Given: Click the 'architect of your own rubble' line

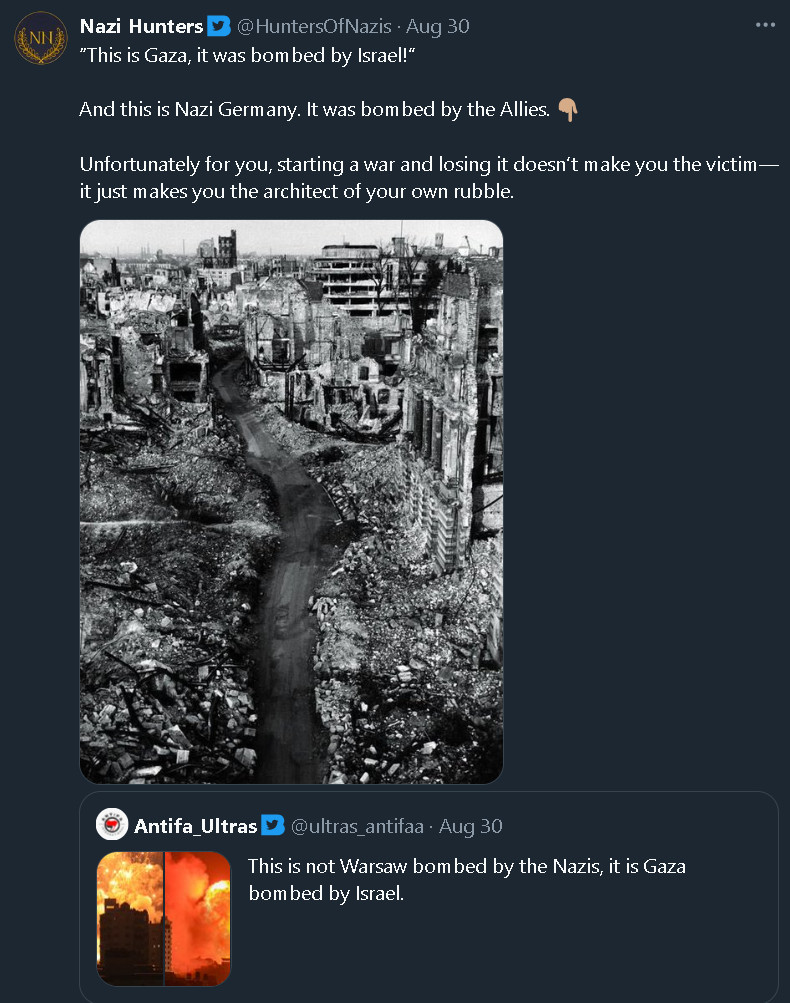Looking at the screenshot, I should (296, 190).
